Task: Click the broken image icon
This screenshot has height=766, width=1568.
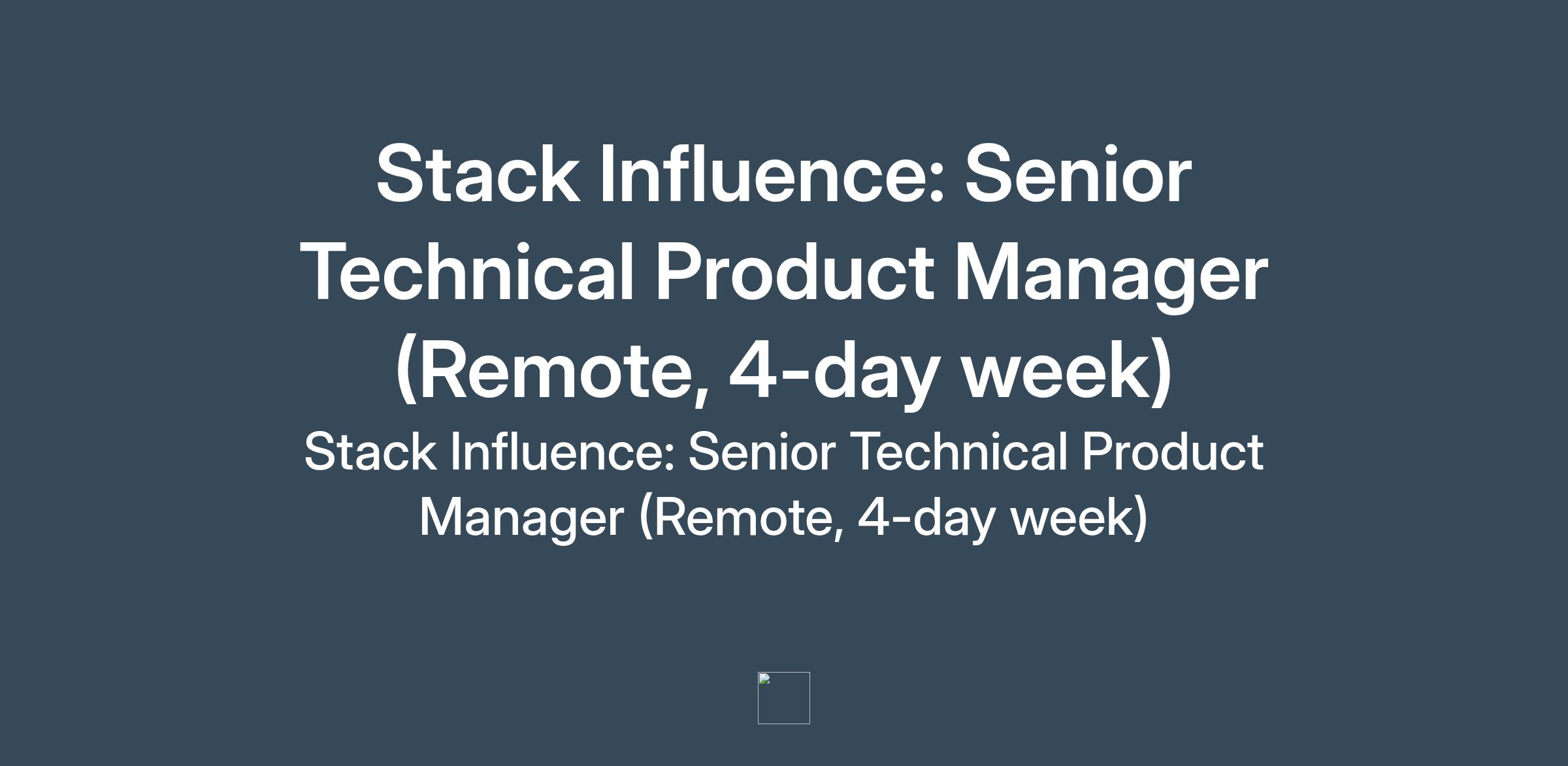Action: (765, 679)
